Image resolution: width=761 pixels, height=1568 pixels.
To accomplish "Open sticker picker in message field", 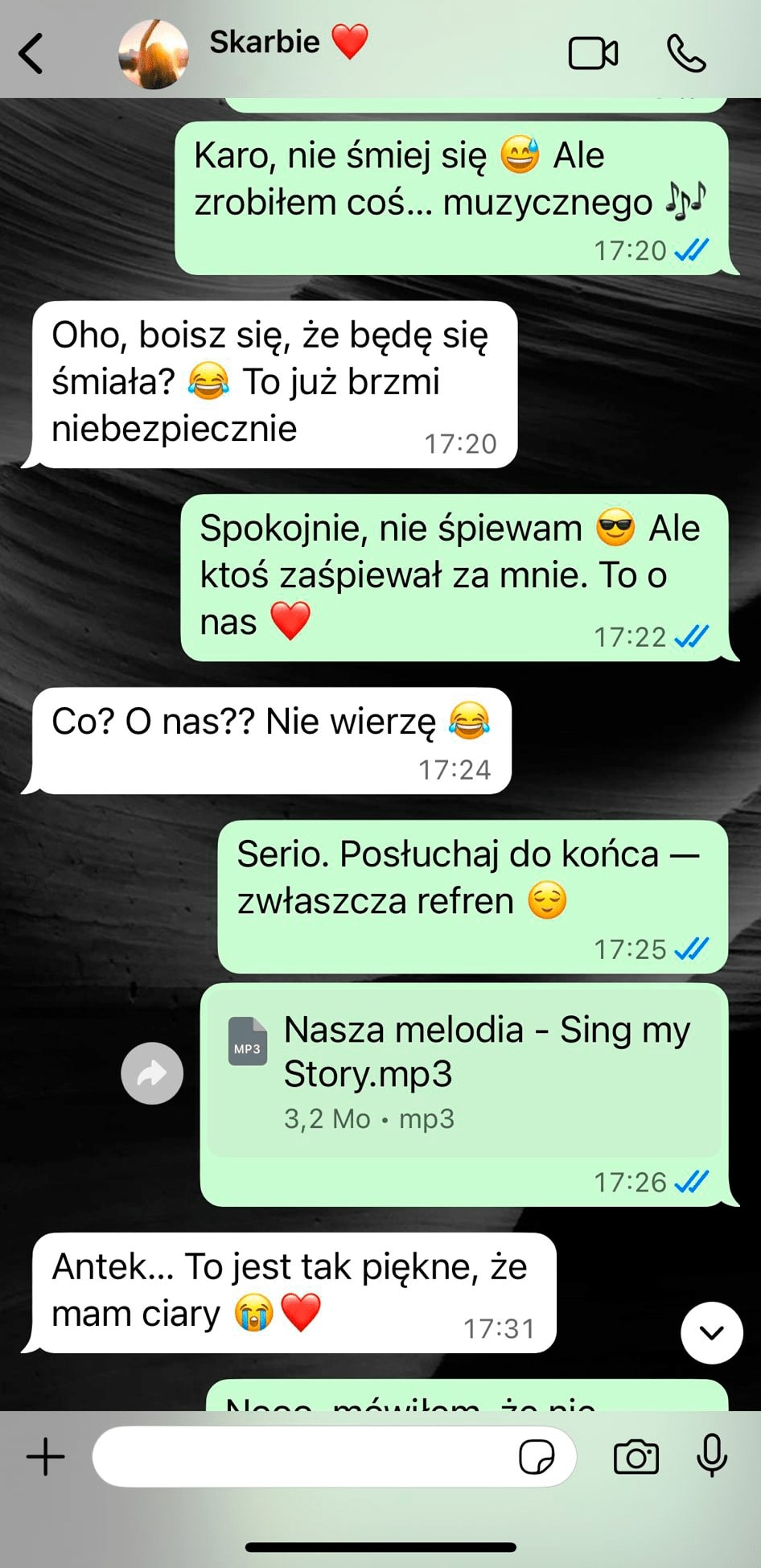I will (537, 1457).
